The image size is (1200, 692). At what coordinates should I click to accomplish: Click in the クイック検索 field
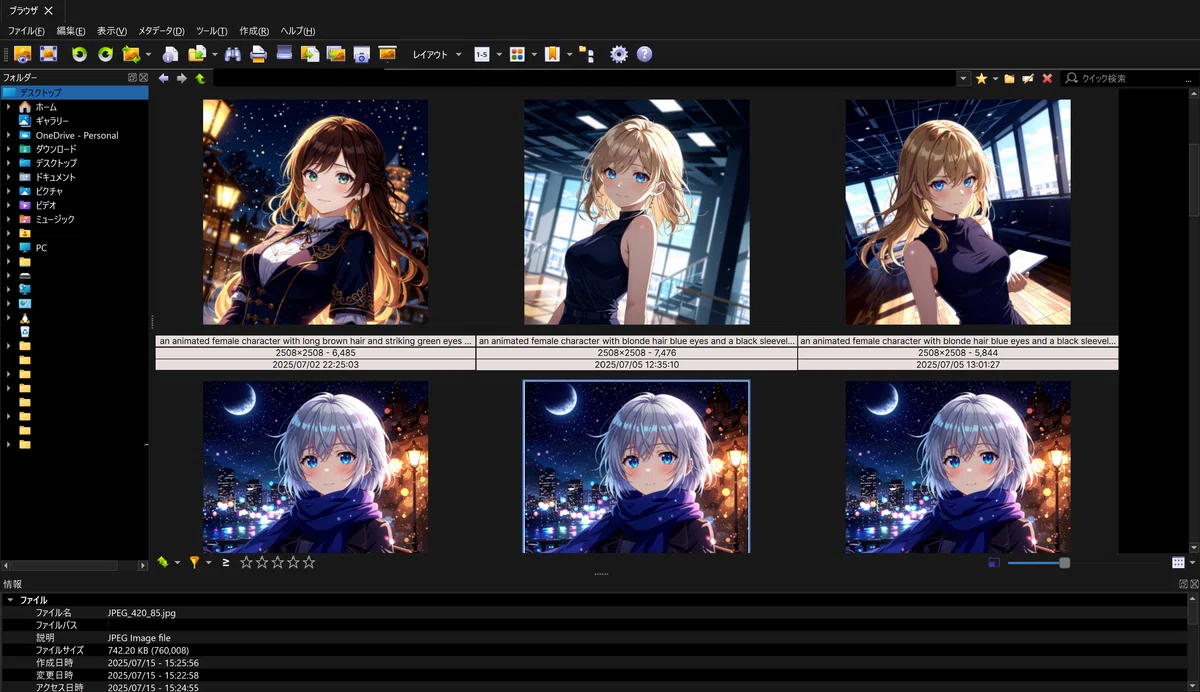click(1129, 78)
